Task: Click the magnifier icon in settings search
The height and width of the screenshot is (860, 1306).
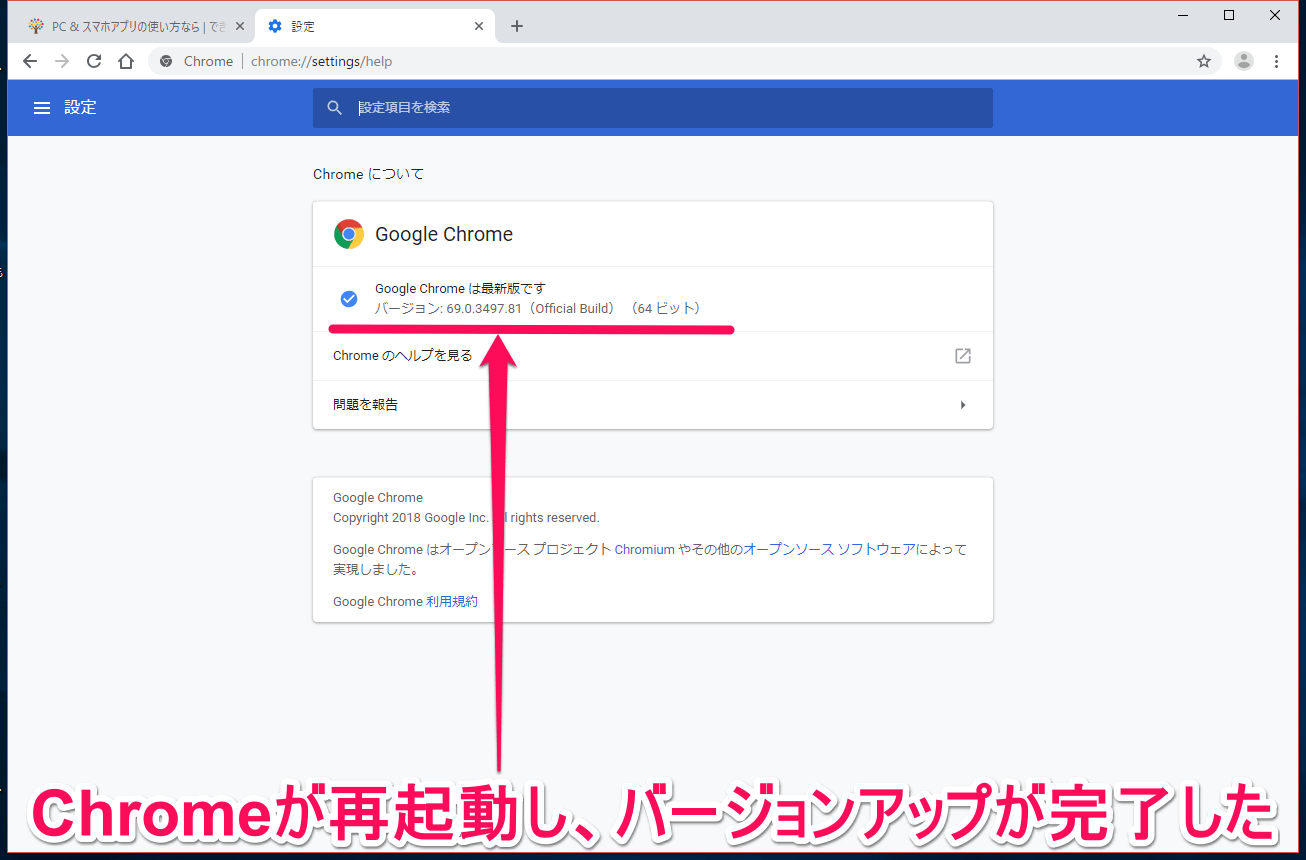Action: click(x=335, y=107)
